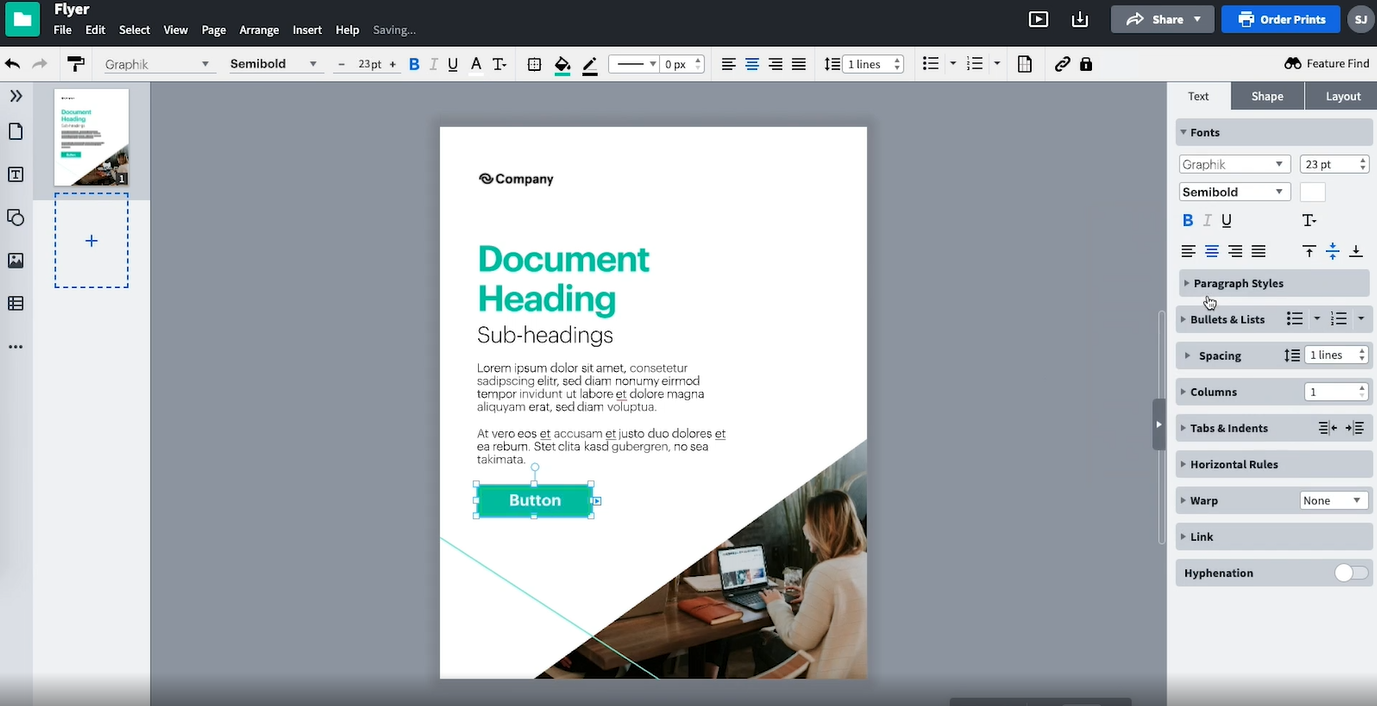Select the Text tool in the left sidebar
Viewport: 1377px width, 706px height.
click(x=15, y=174)
